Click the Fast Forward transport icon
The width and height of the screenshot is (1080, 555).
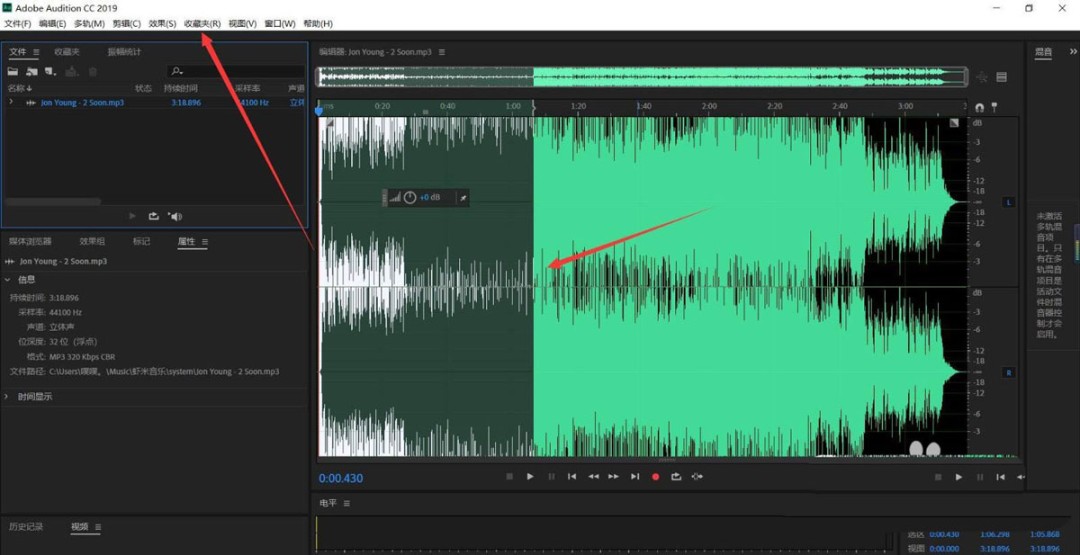[613, 477]
